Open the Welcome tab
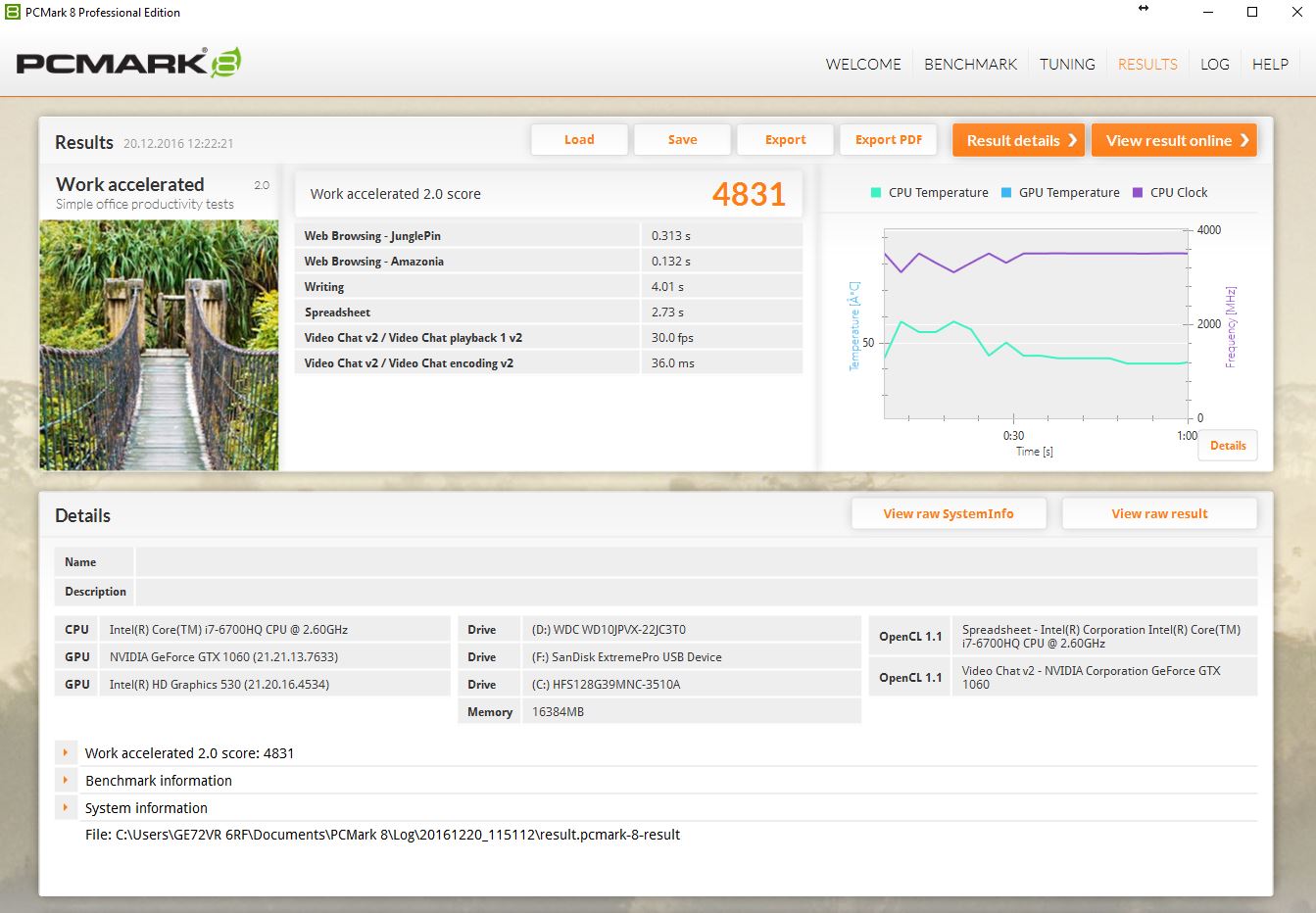 click(863, 64)
